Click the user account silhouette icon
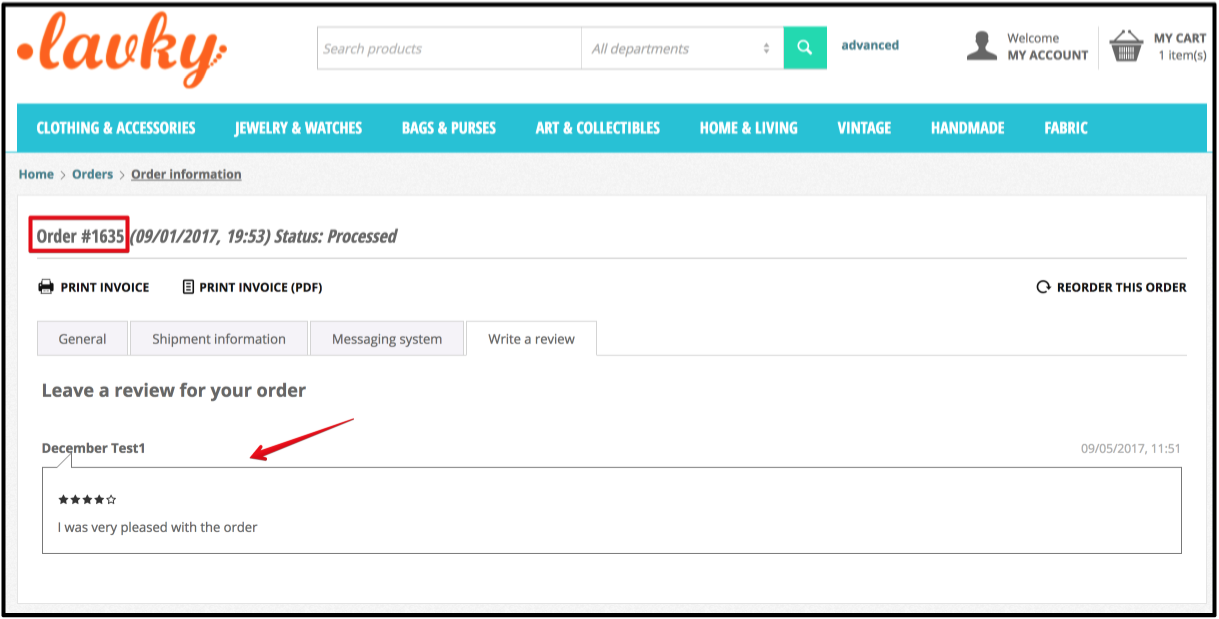Screen dimensions: 1219x619 coord(982,46)
